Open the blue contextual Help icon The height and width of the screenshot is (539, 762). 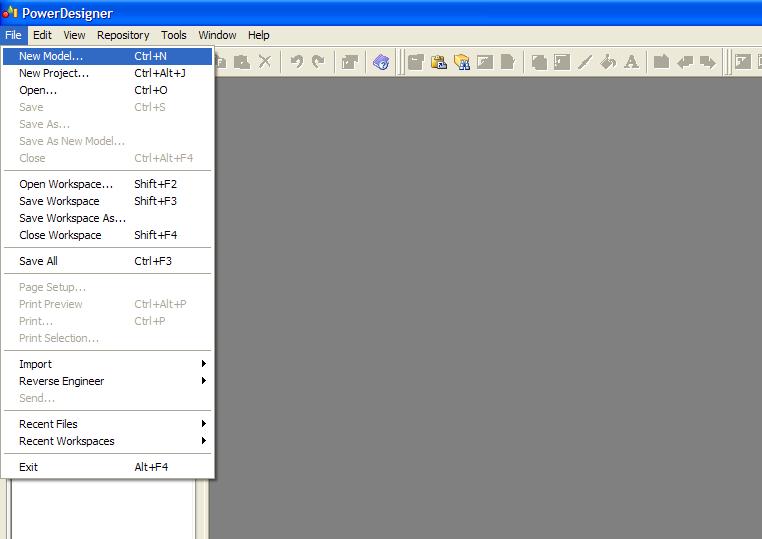[x=381, y=62]
